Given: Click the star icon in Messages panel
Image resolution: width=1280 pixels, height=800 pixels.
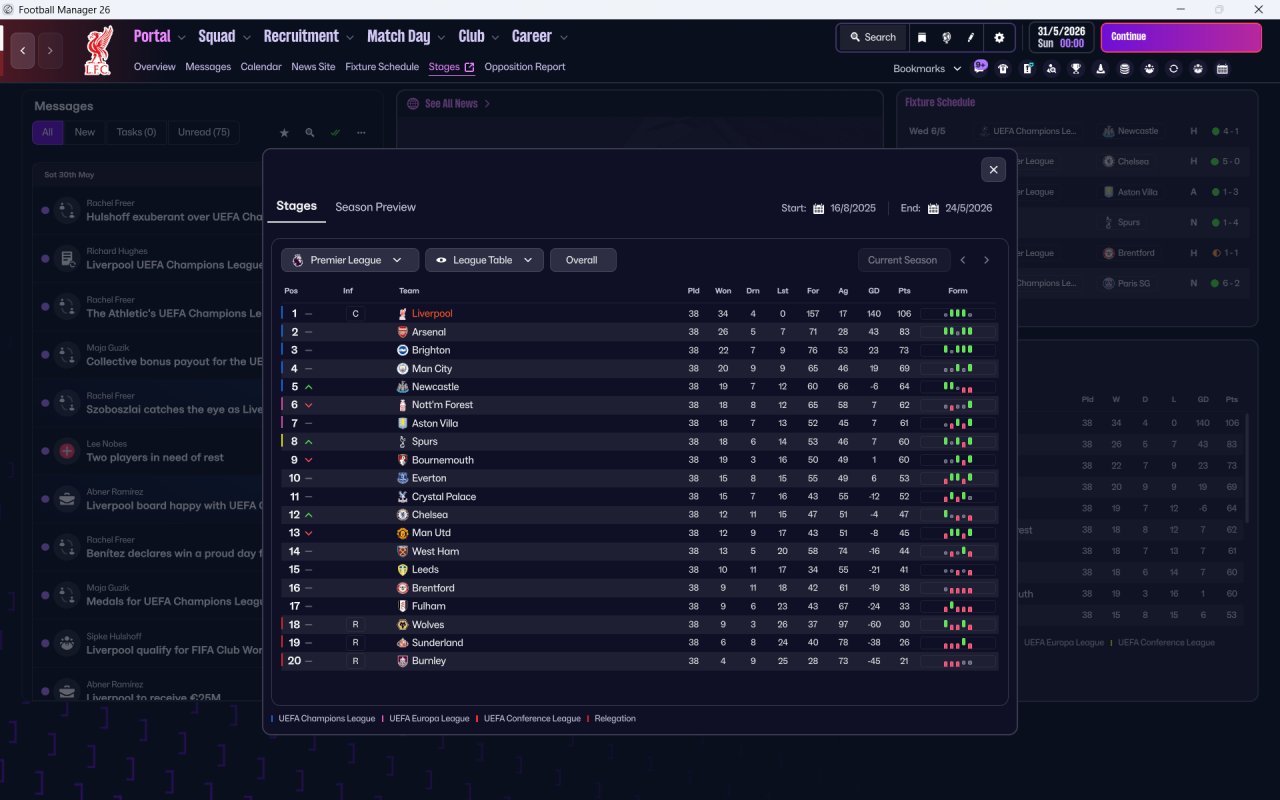Looking at the screenshot, I should click(284, 132).
